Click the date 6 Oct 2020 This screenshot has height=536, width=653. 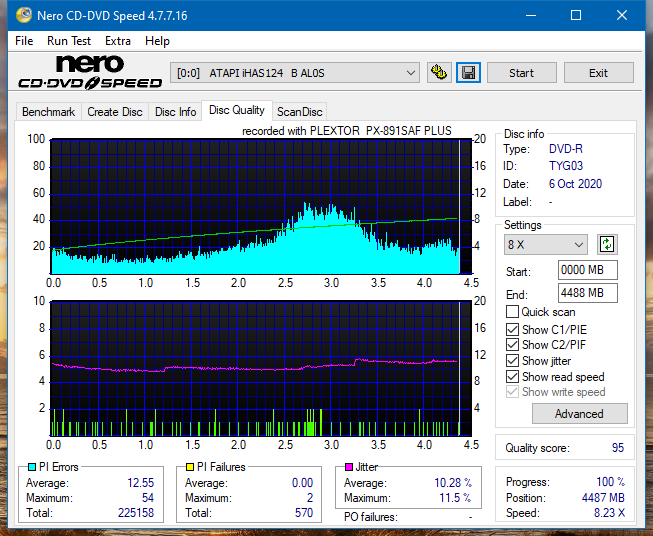coord(575,184)
